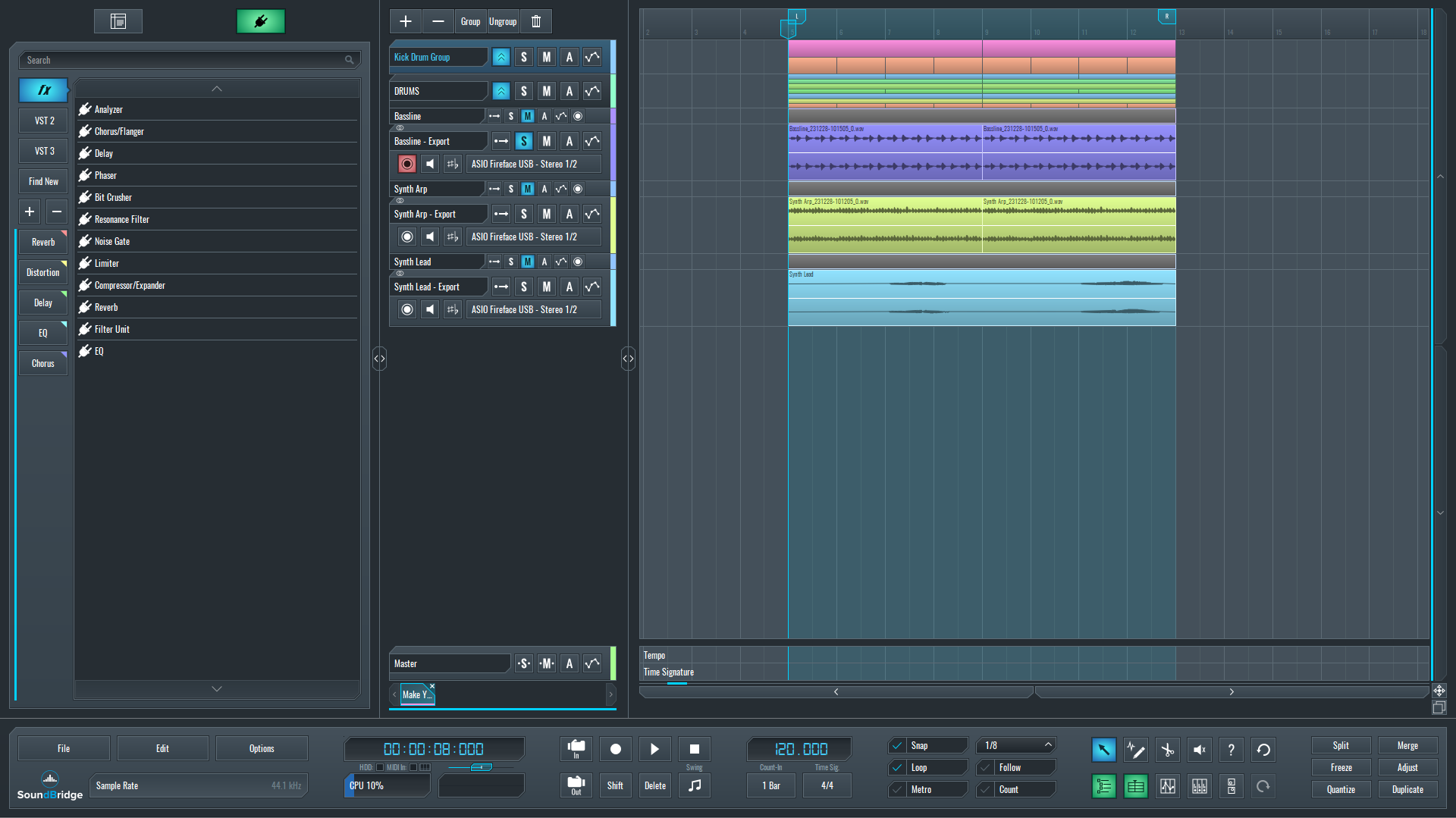The height and width of the screenshot is (818, 1456).
Task: Click the green DRUMS track color strip
Action: [x=613, y=91]
